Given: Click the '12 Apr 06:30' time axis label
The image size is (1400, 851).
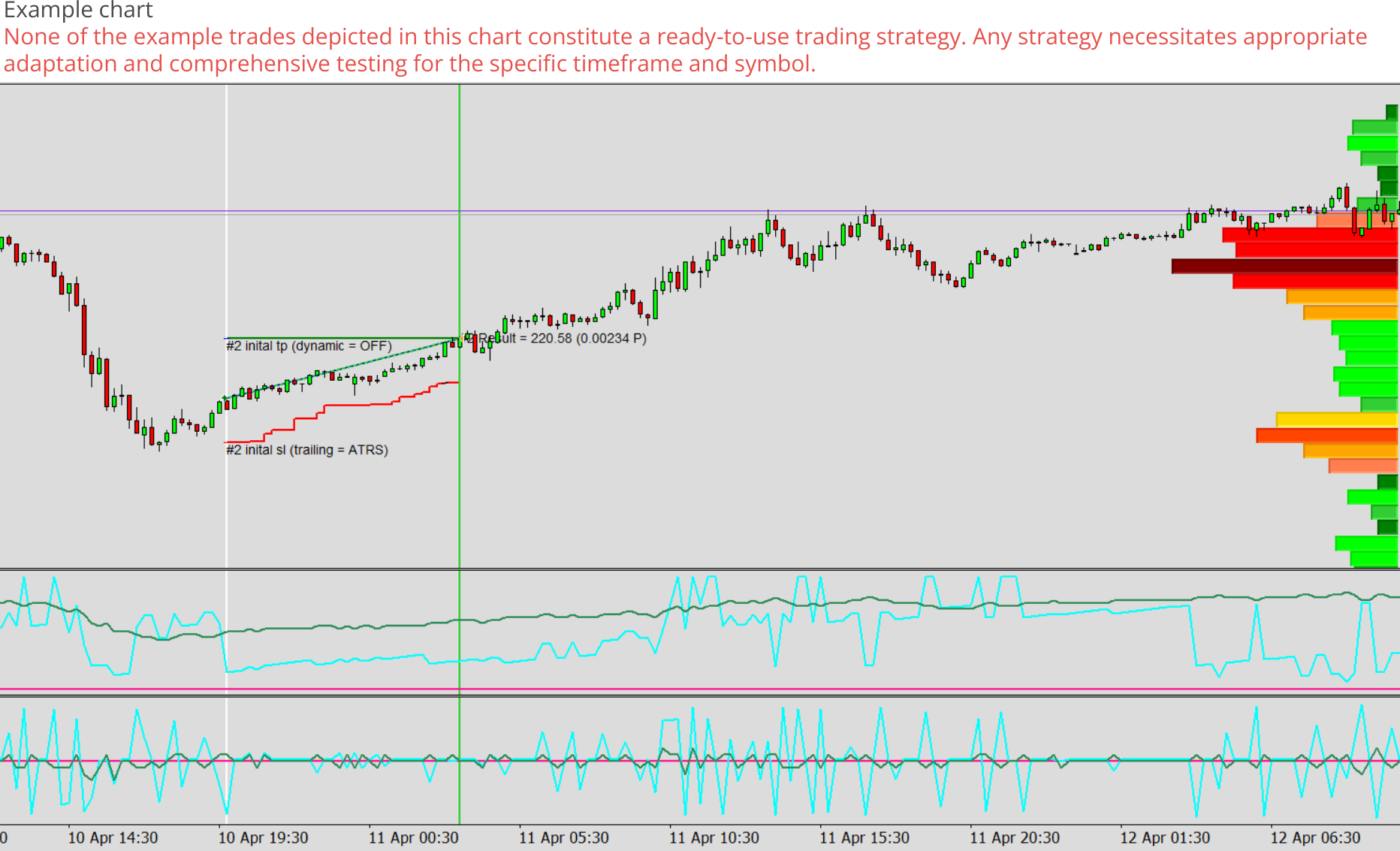Looking at the screenshot, I should [1315, 837].
